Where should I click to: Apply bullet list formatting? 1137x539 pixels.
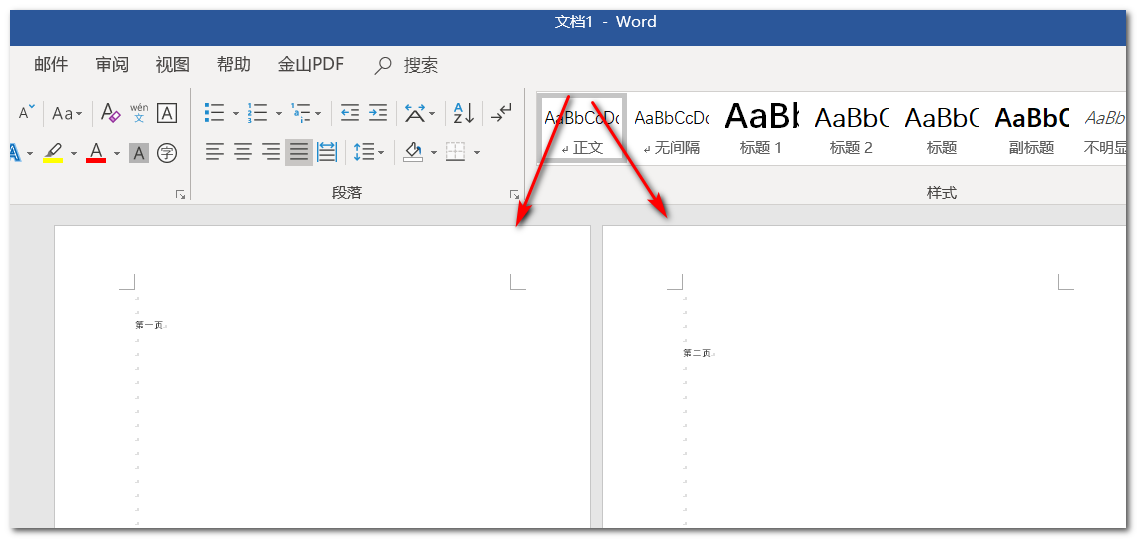coord(215,113)
